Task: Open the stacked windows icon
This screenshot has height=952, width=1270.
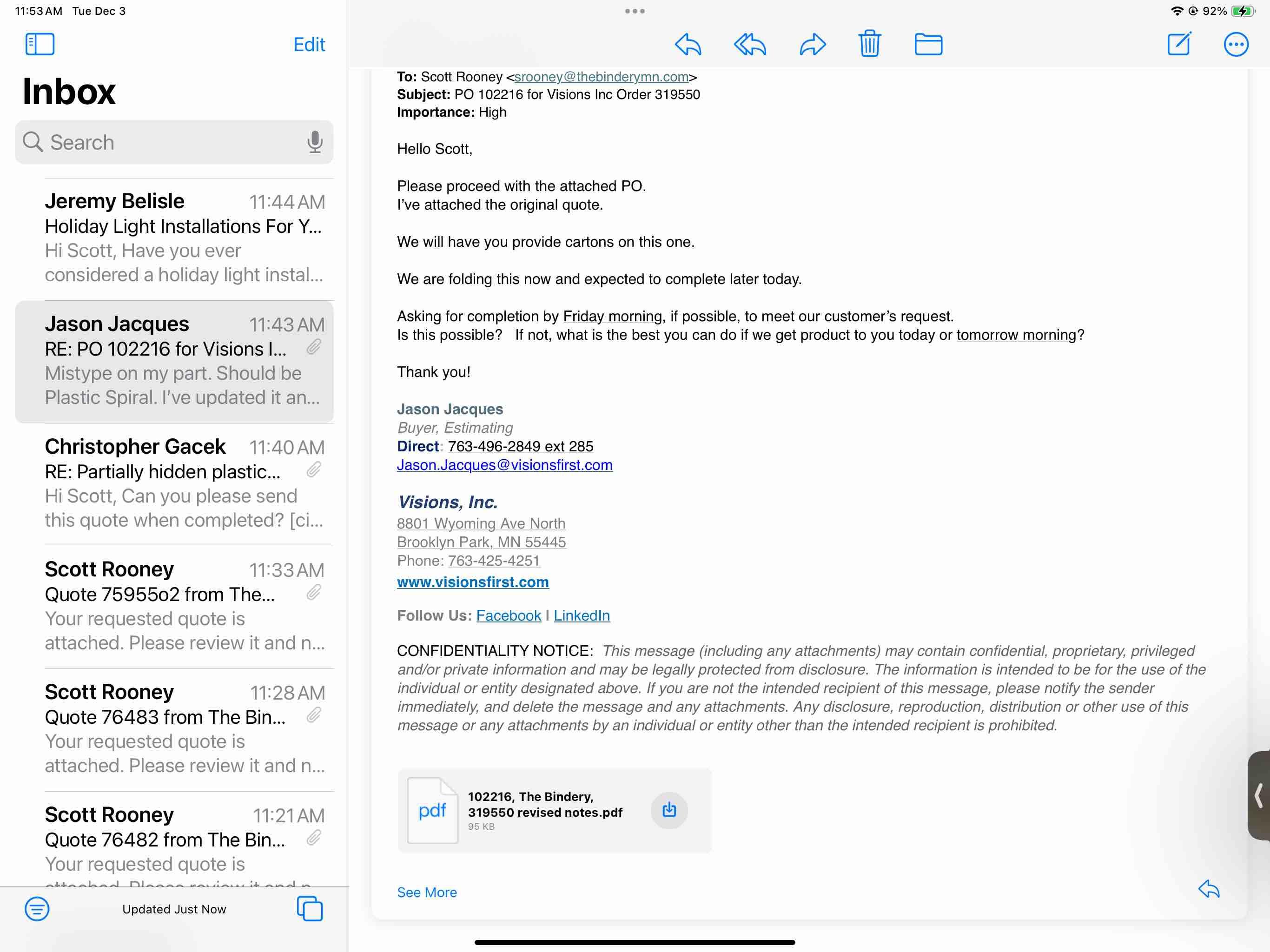Action: 310,908
